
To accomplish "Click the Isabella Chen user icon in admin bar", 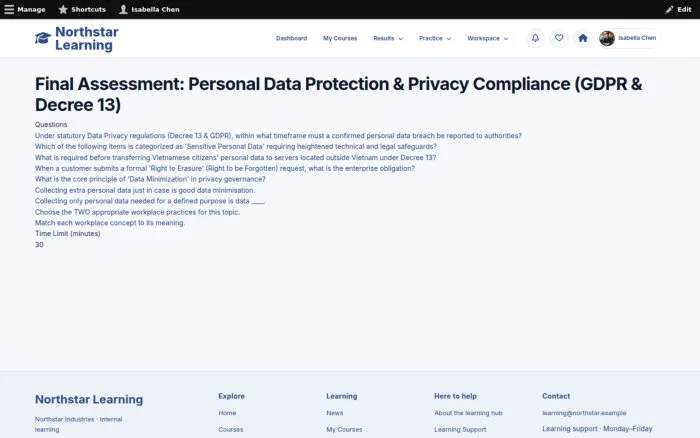I will (123, 9).
